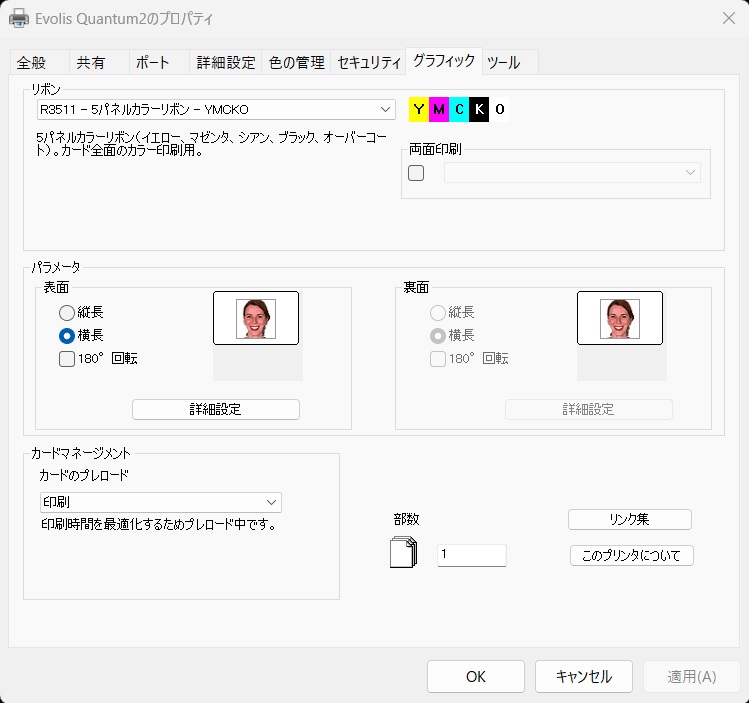Click the カードマネージメント group label
Screen dimensions: 749x703
click(x=81, y=453)
